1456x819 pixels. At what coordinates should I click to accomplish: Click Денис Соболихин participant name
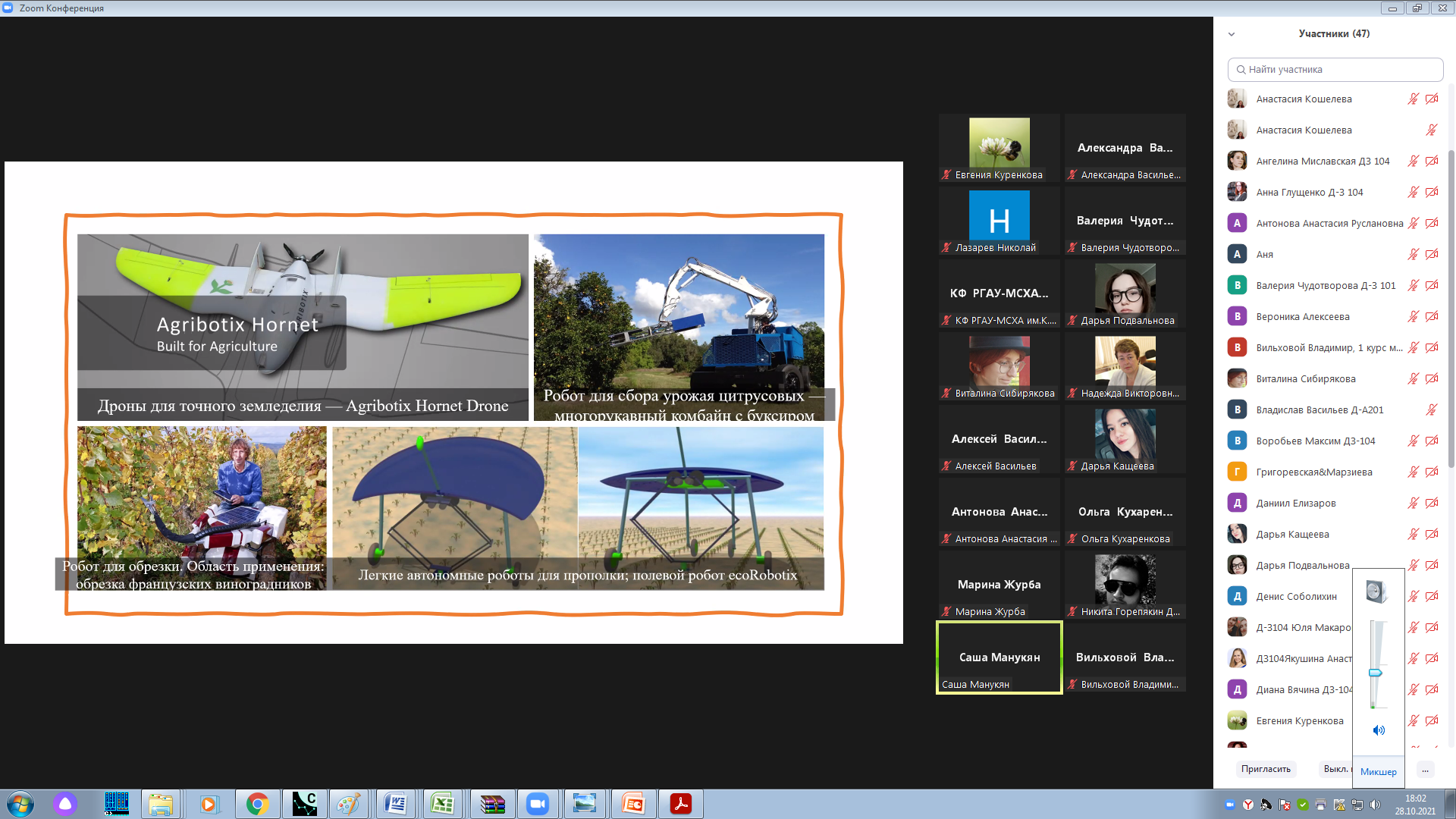click(1296, 597)
